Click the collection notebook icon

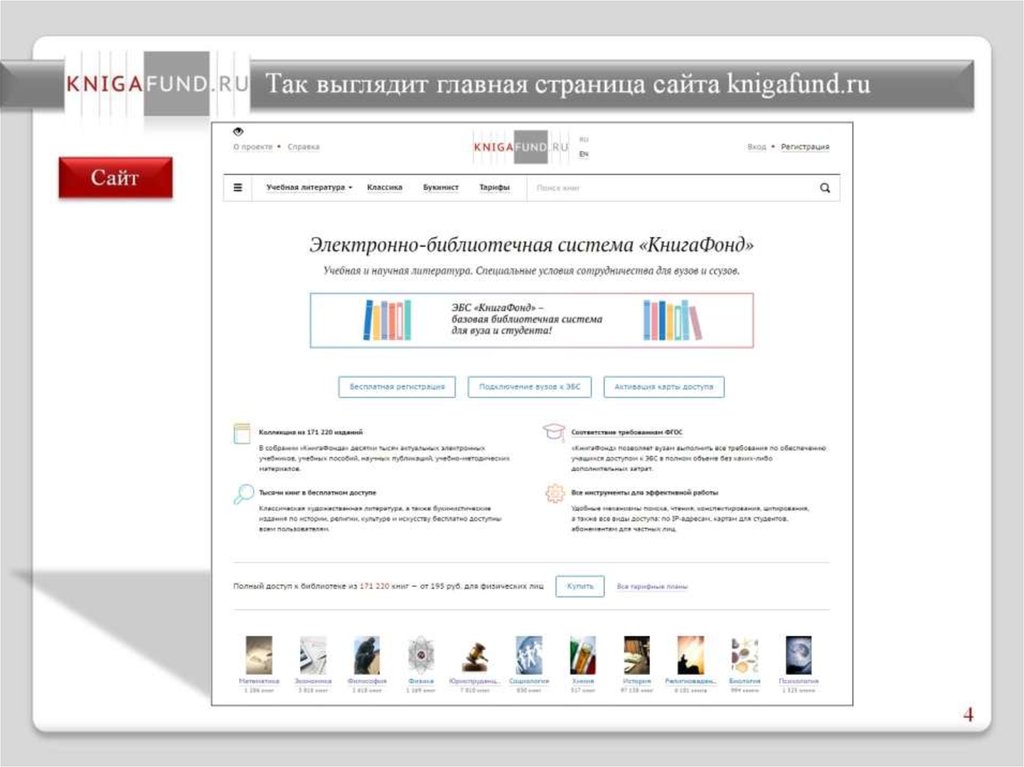point(242,434)
